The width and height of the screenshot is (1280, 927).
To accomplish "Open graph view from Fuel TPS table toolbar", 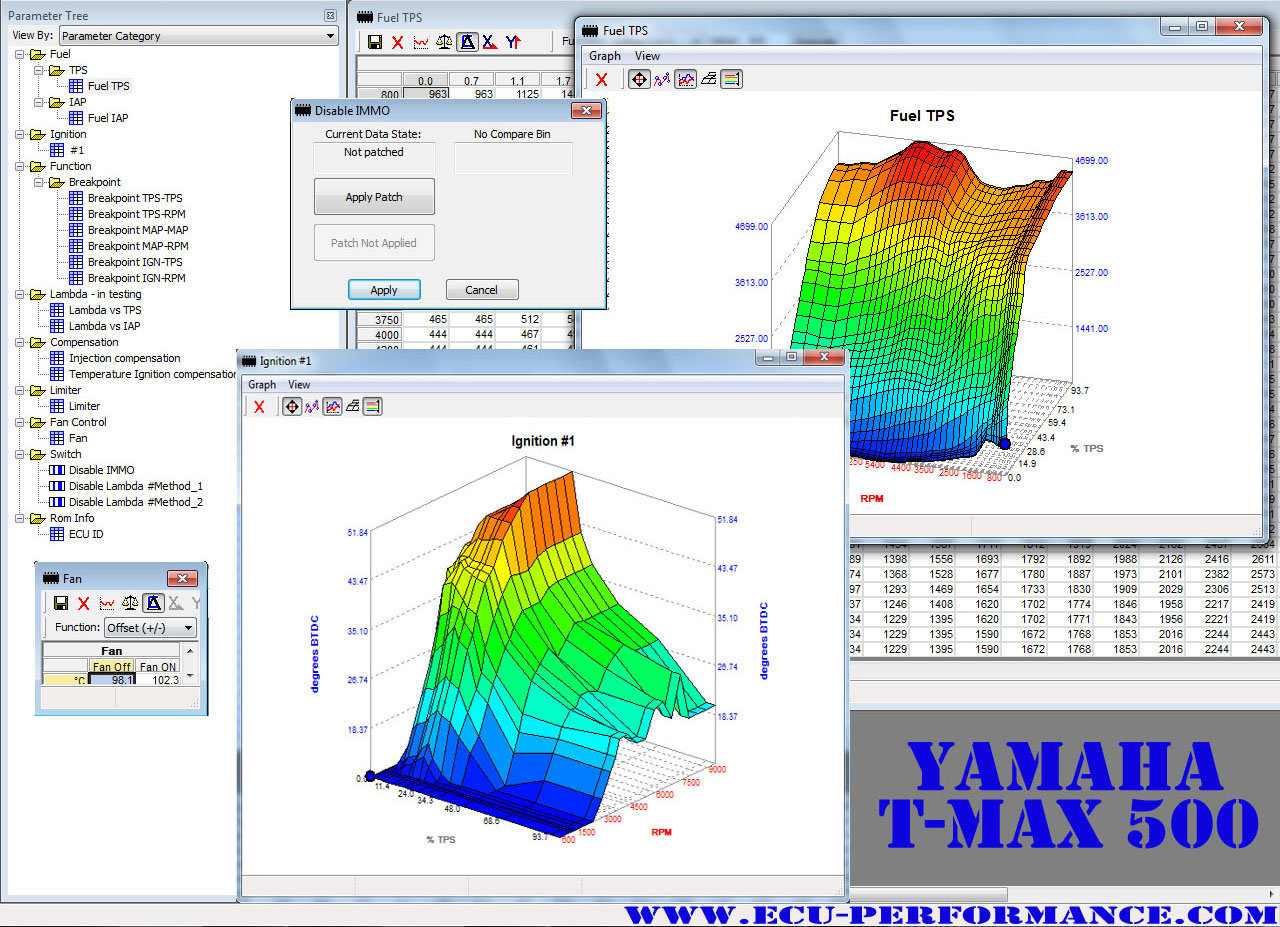I will (x=421, y=42).
